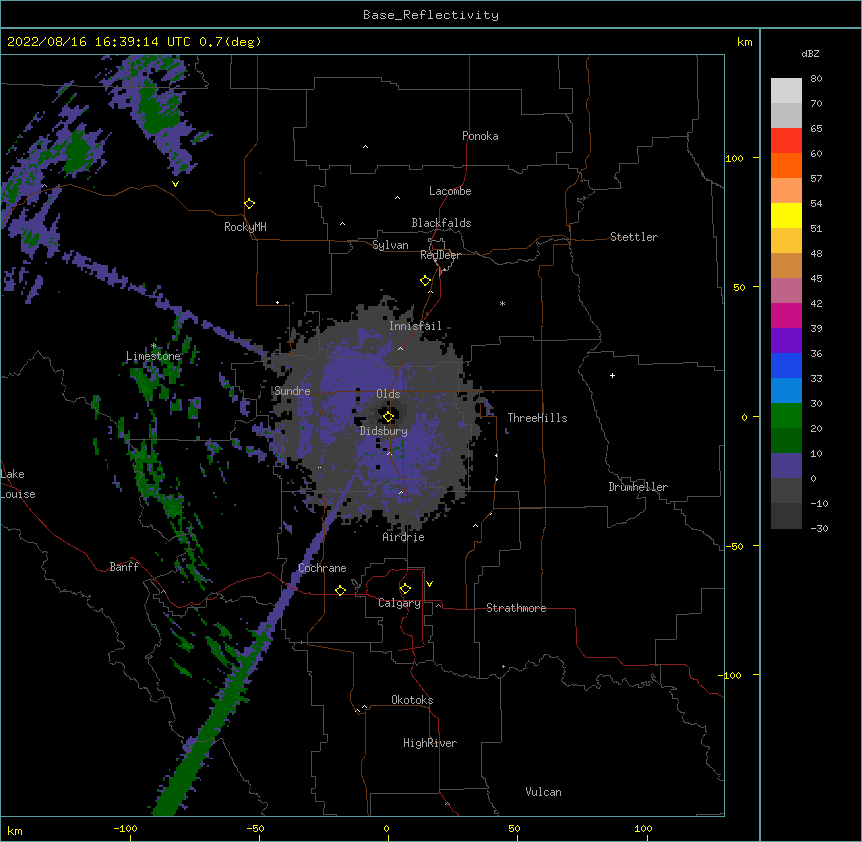
Task: Click the Vulcan town label
Action: (x=543, y=792)
